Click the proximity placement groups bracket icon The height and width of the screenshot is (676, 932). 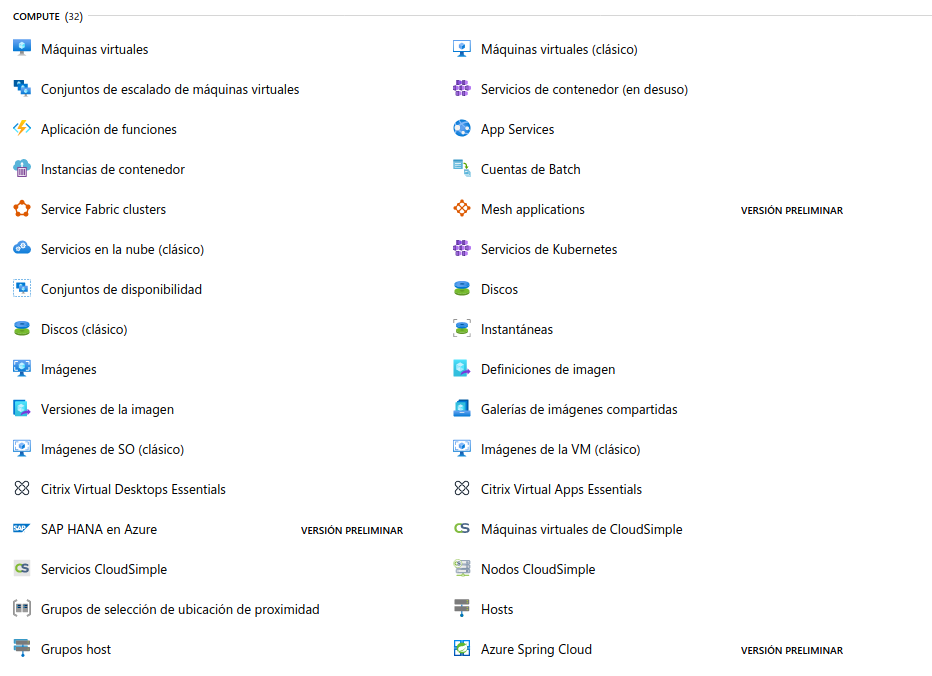point(22,608)
